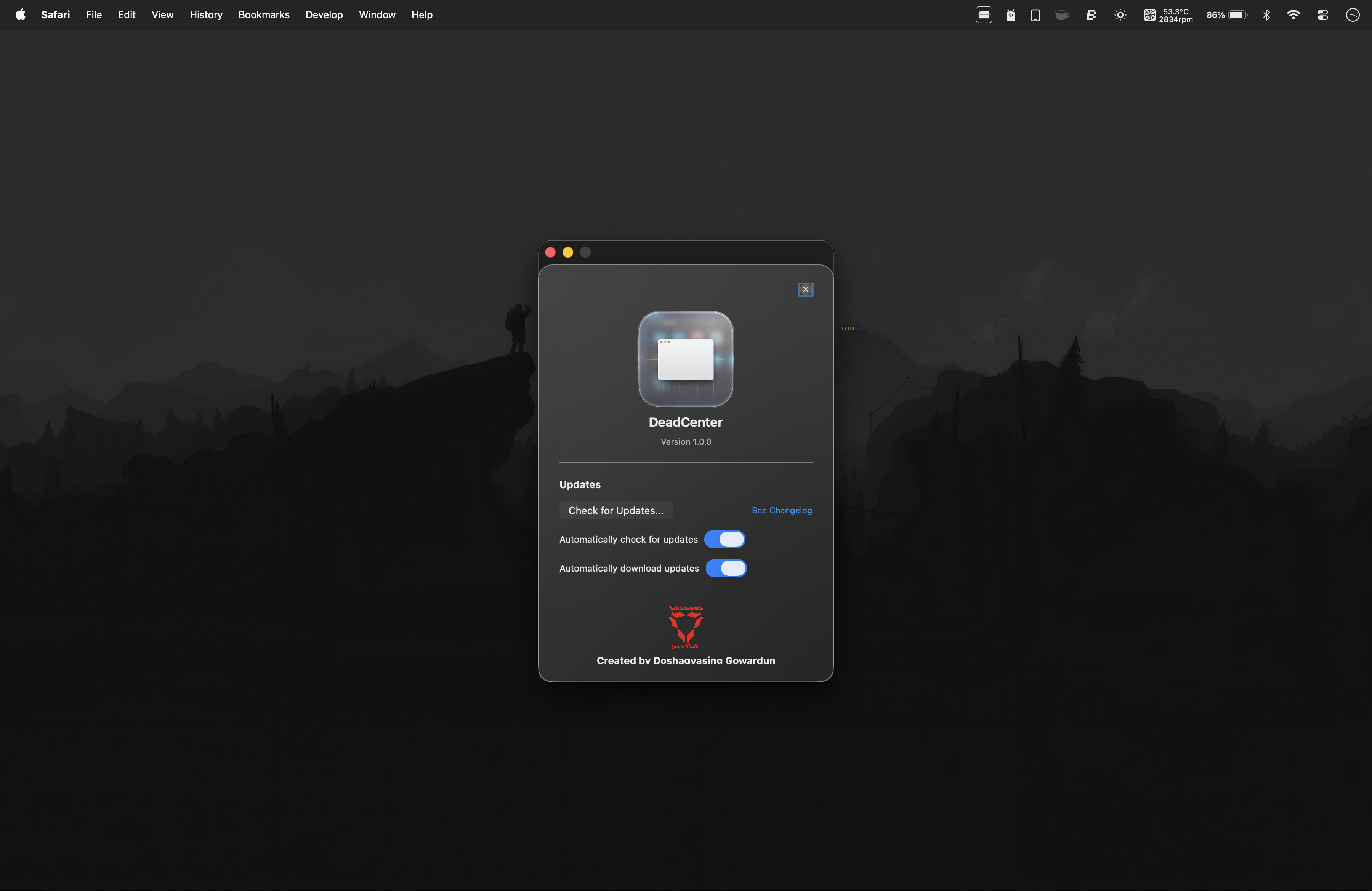Click the Version 1.0.0 text
1372x891 pixels.
click(x=685, y=441)
